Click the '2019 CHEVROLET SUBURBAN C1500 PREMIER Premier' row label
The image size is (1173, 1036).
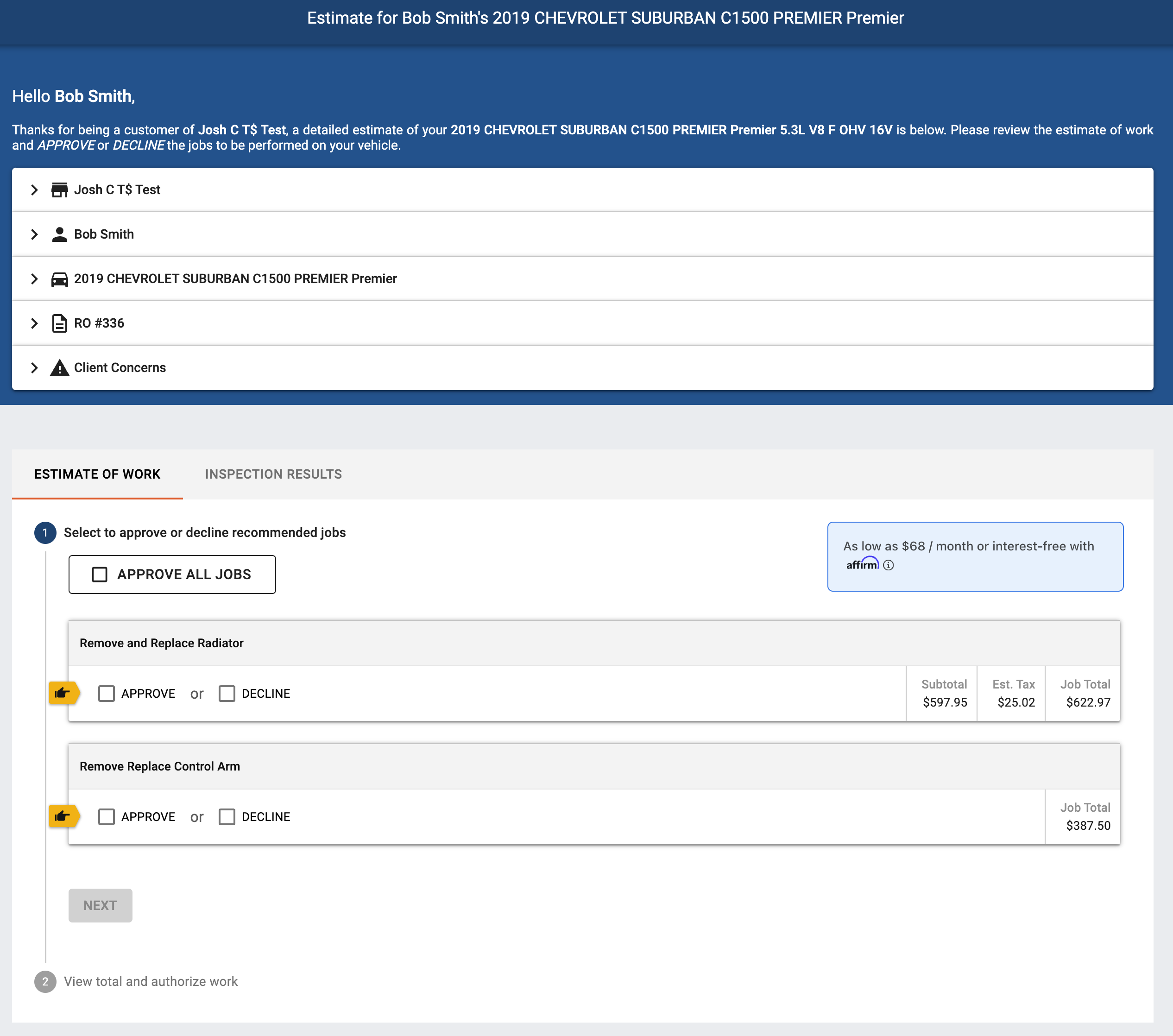pyautogui.click(x=235, y=279)
